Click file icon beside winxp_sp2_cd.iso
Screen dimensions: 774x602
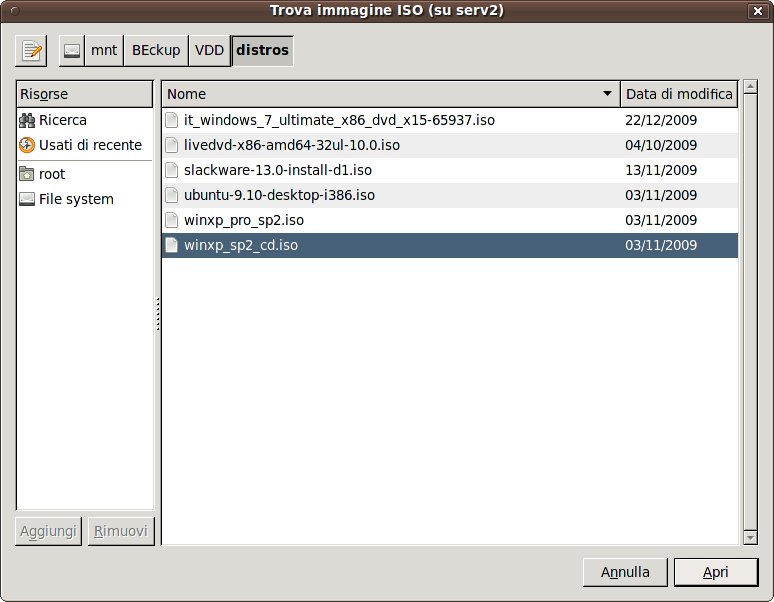tap(171, 245)
